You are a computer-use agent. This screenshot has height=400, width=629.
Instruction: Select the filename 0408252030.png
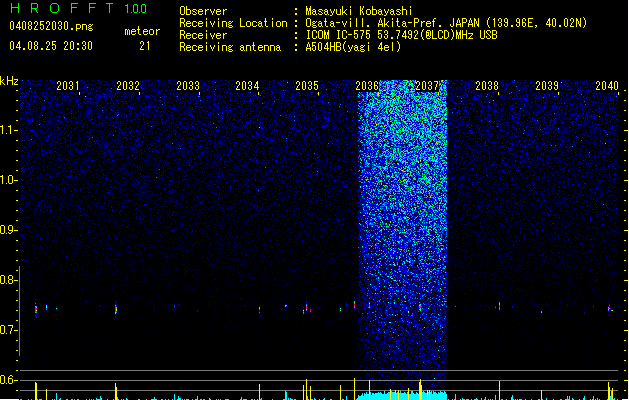click(51, 26)
